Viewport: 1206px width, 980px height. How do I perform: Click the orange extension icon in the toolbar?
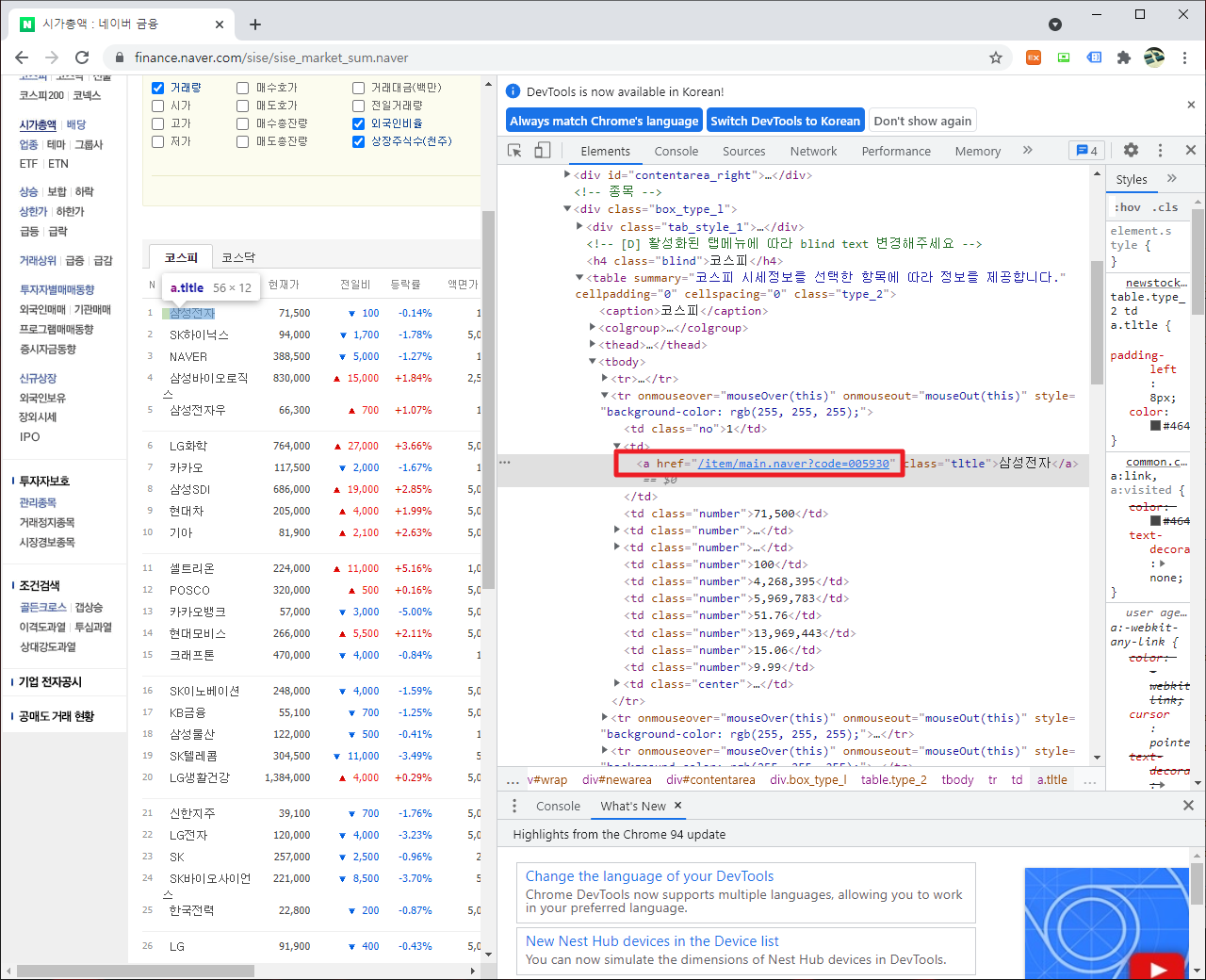click(x=1034, y=57)
